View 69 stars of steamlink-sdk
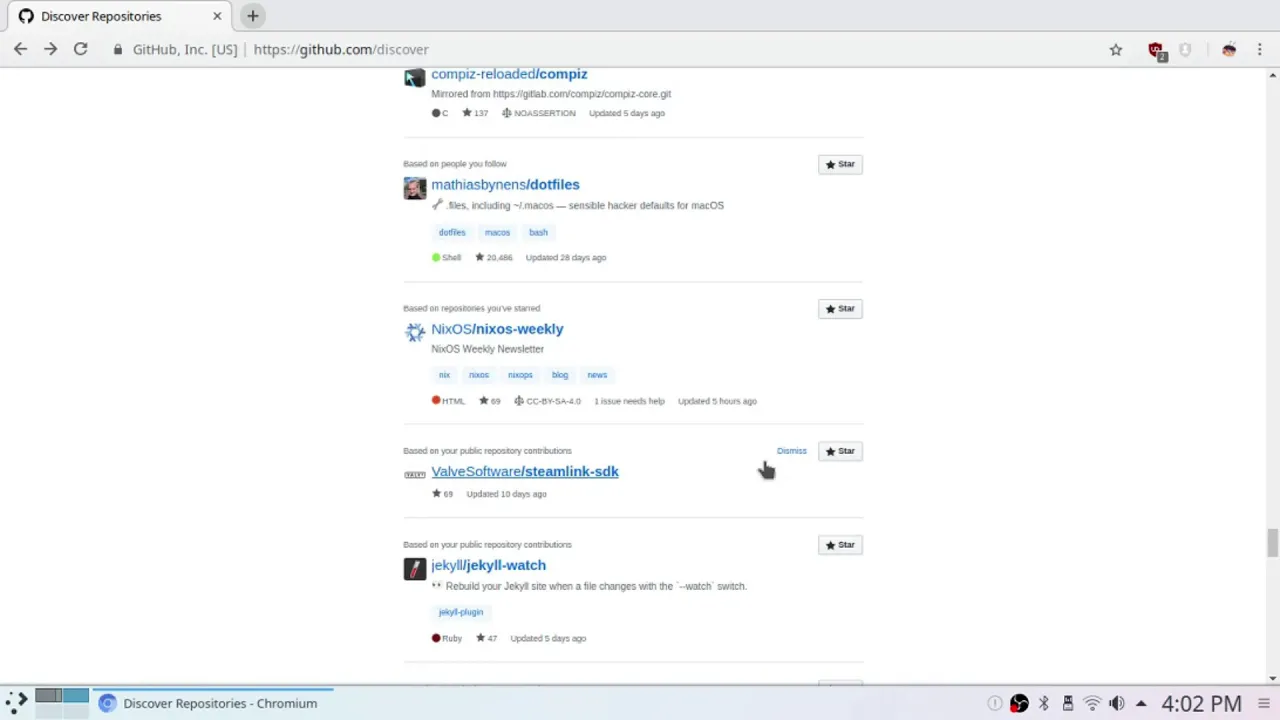 (x=442, y=494)
